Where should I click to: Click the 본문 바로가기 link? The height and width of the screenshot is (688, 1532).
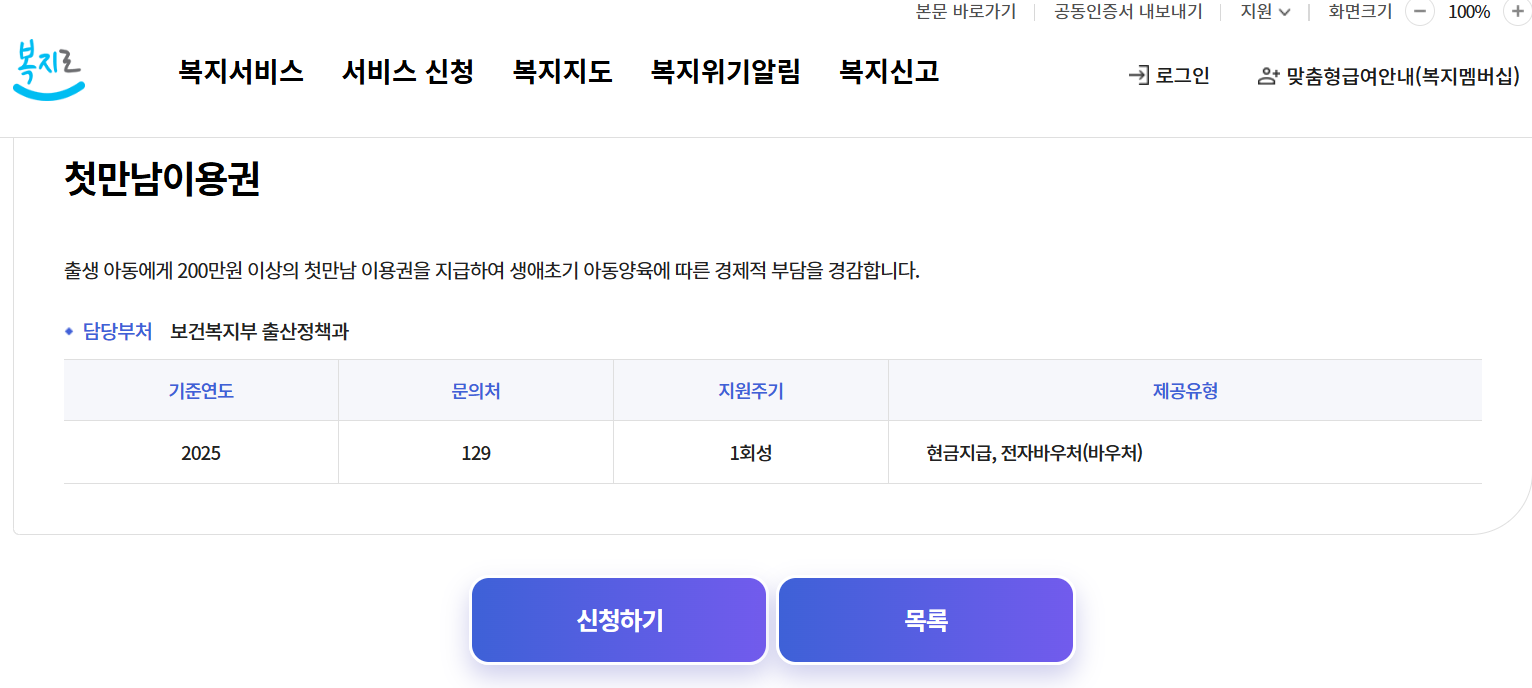965,12
